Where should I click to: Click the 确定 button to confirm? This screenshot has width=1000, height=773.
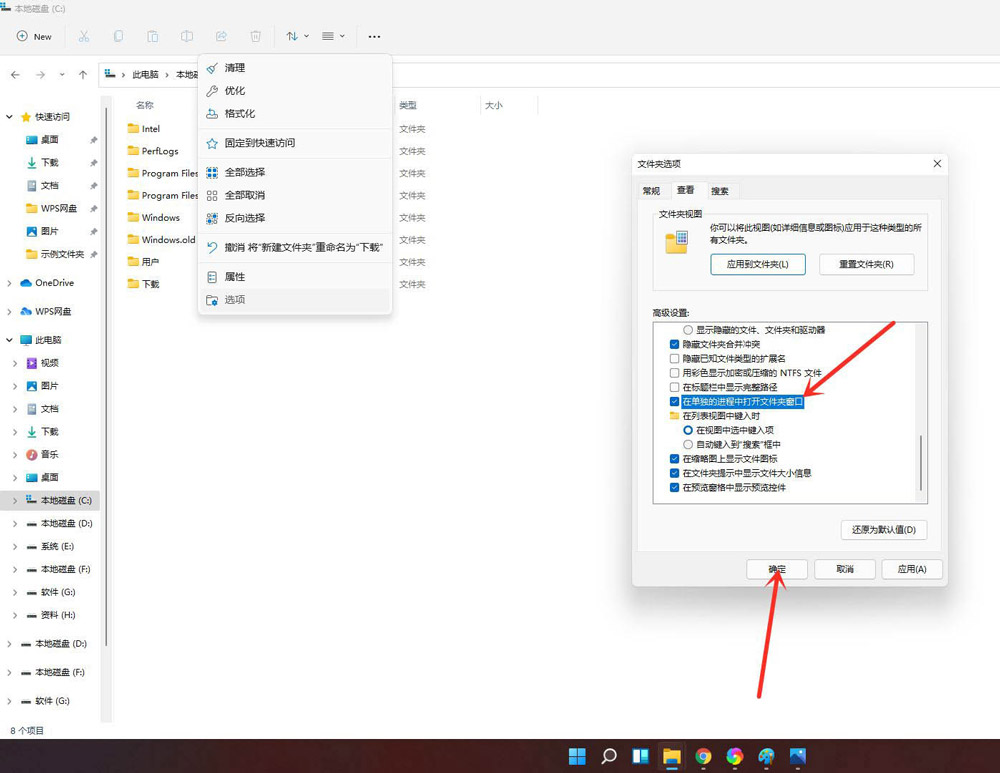click(x=776, y=568)
